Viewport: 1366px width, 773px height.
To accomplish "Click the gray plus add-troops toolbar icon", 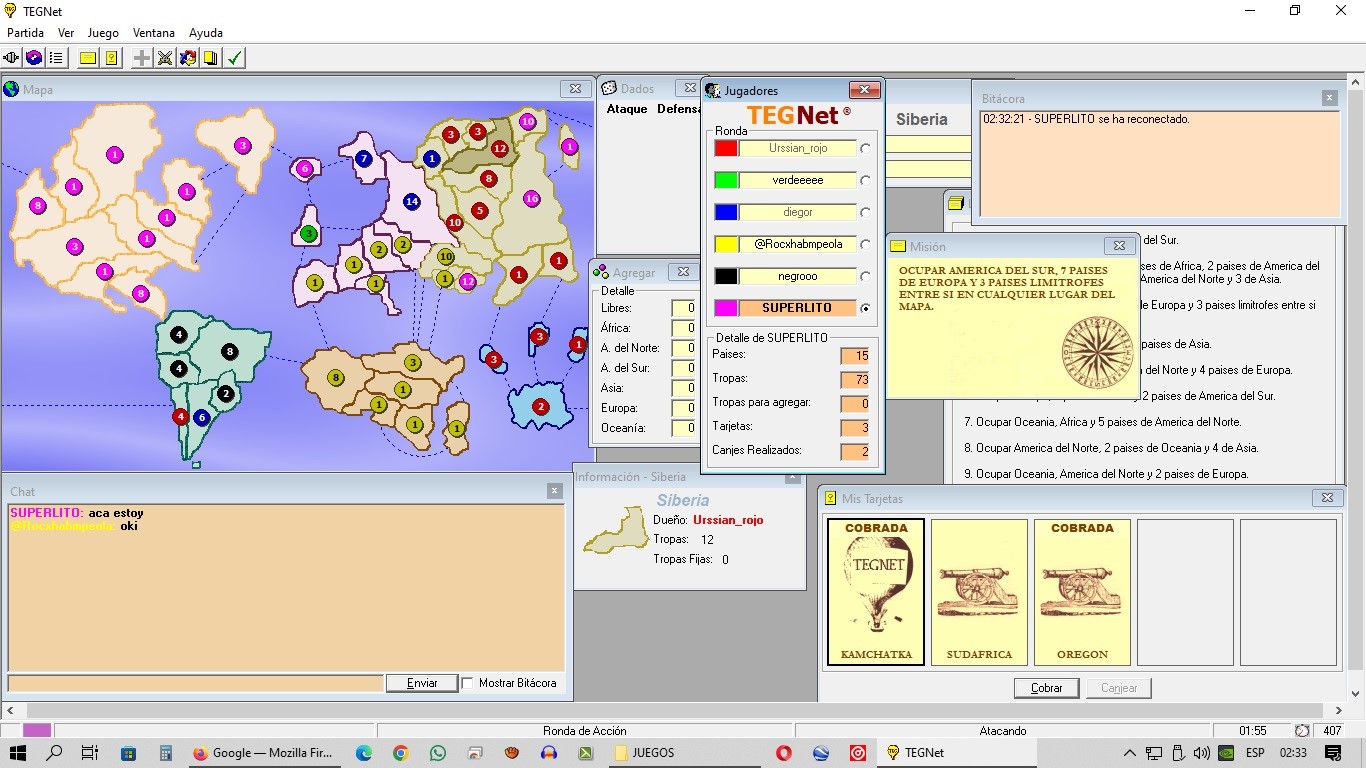I will point(142,58).
